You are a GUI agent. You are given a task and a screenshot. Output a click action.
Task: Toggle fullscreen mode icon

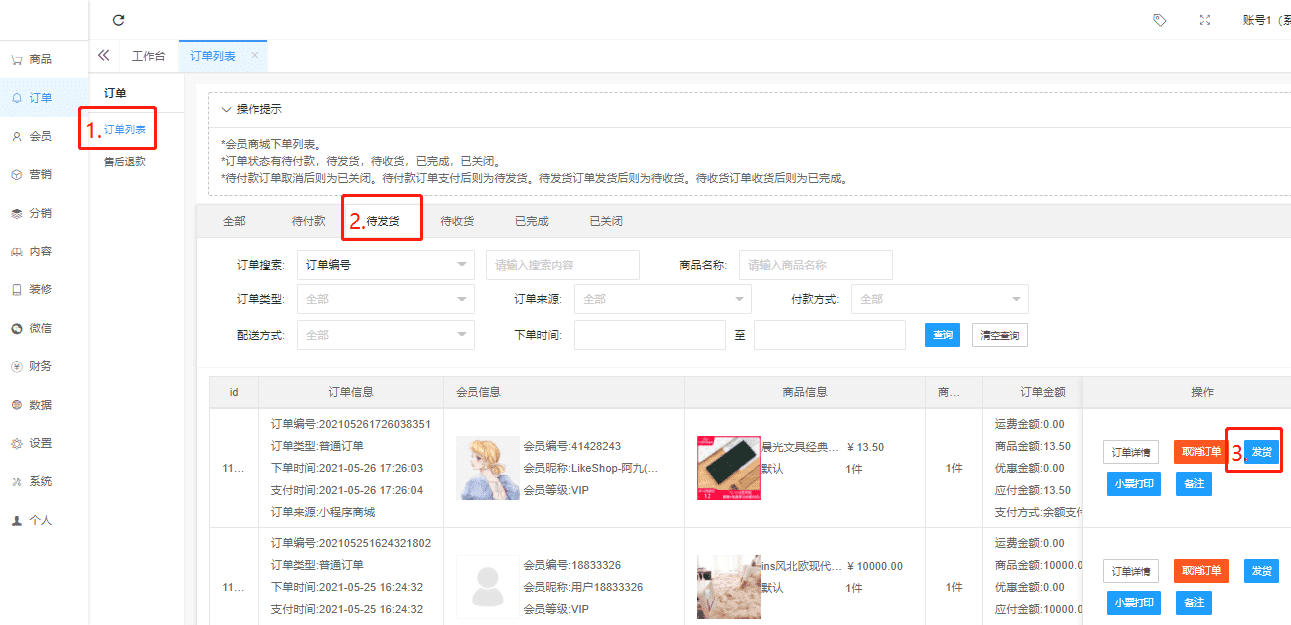click(x=1205, y=20)
